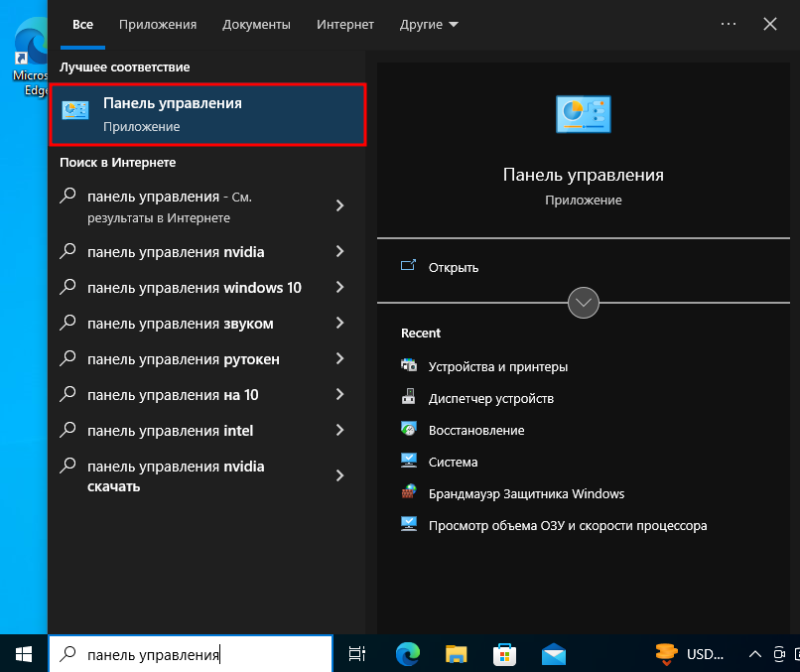Click the Recent heading
Image resolution: width=800 pixels, height=672 pixels.
(x=420, y=333)
